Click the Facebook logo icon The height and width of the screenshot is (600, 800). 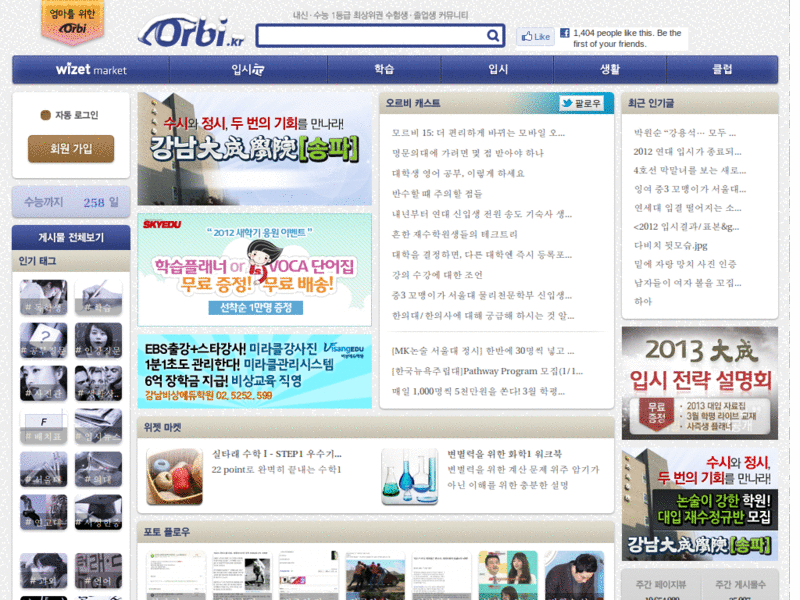pos(564,33)
